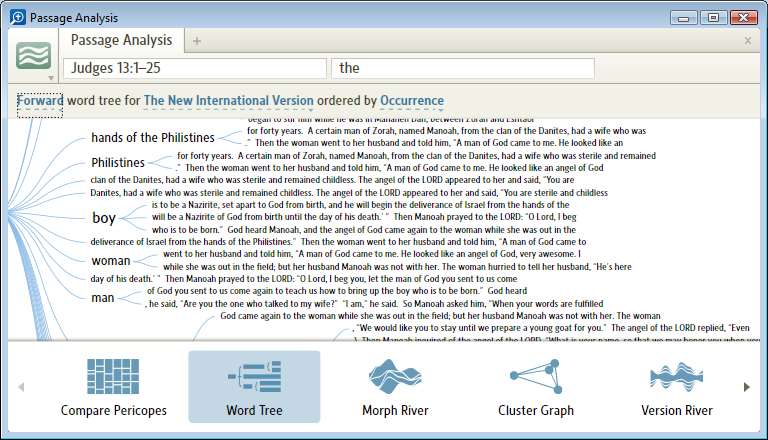
Task: Maximize the Passage Analysis window
Action: (713, 18)
